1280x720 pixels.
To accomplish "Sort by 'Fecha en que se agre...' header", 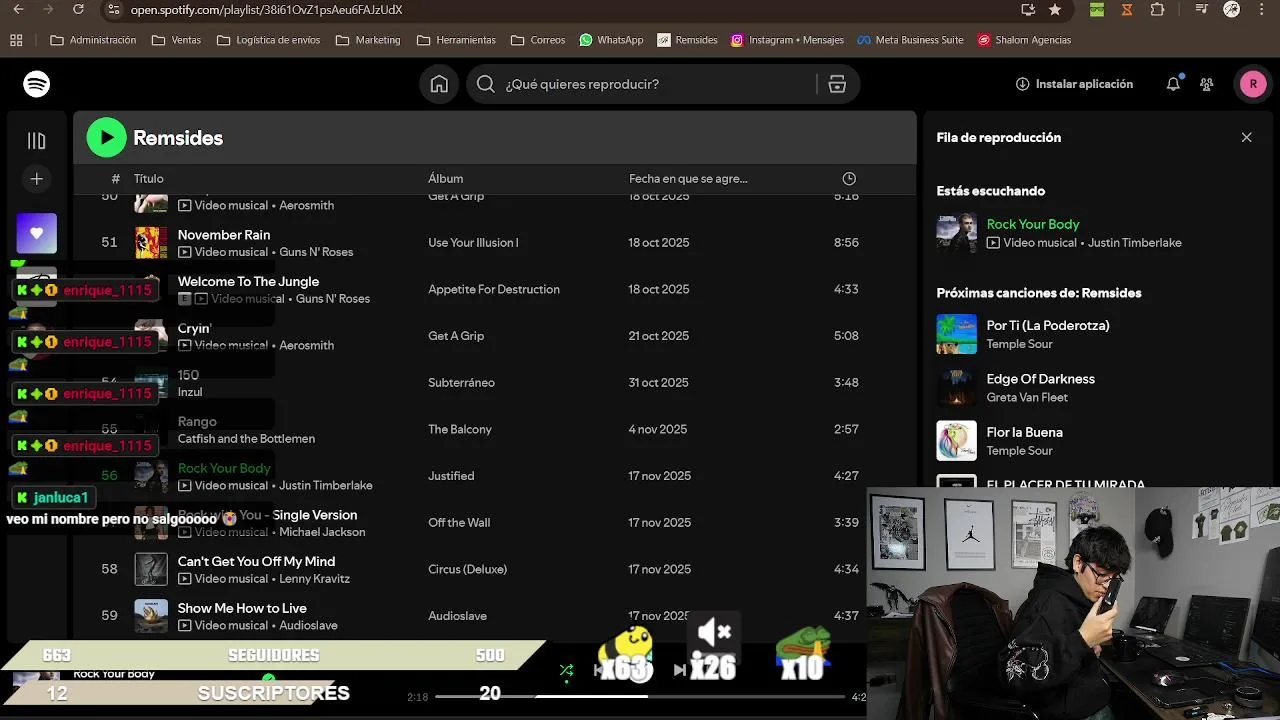I will tap(688, 178).
